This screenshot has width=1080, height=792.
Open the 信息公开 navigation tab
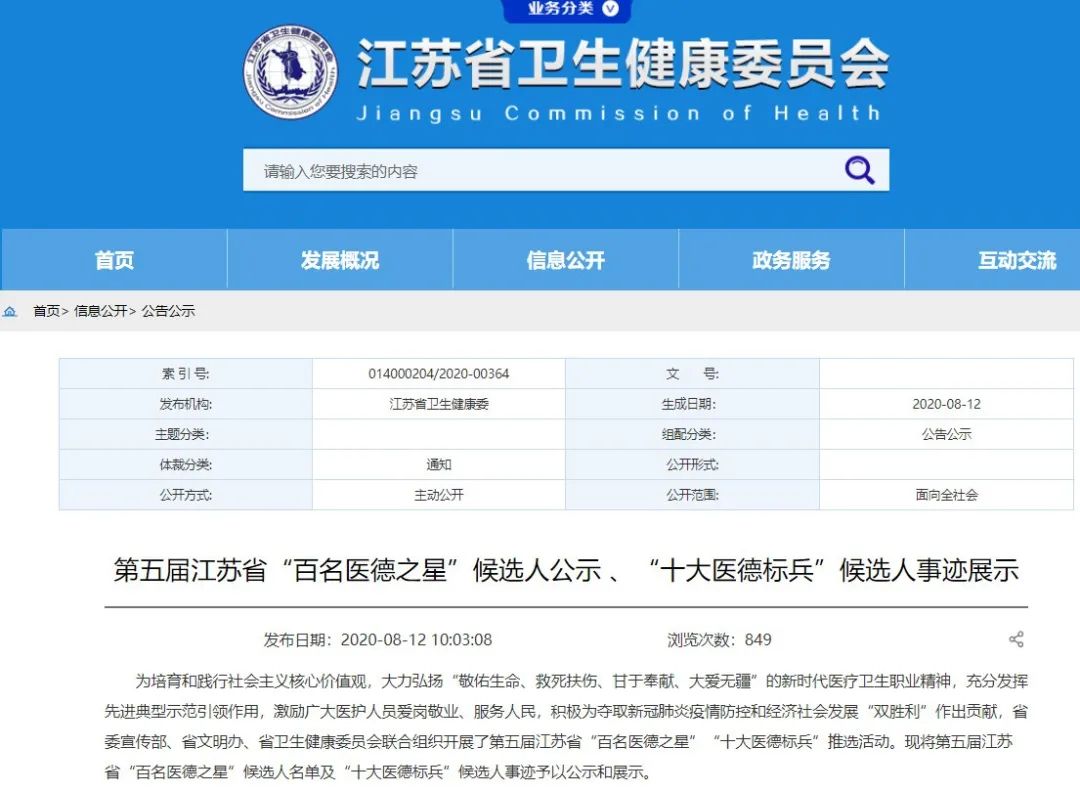pos(565,260)
